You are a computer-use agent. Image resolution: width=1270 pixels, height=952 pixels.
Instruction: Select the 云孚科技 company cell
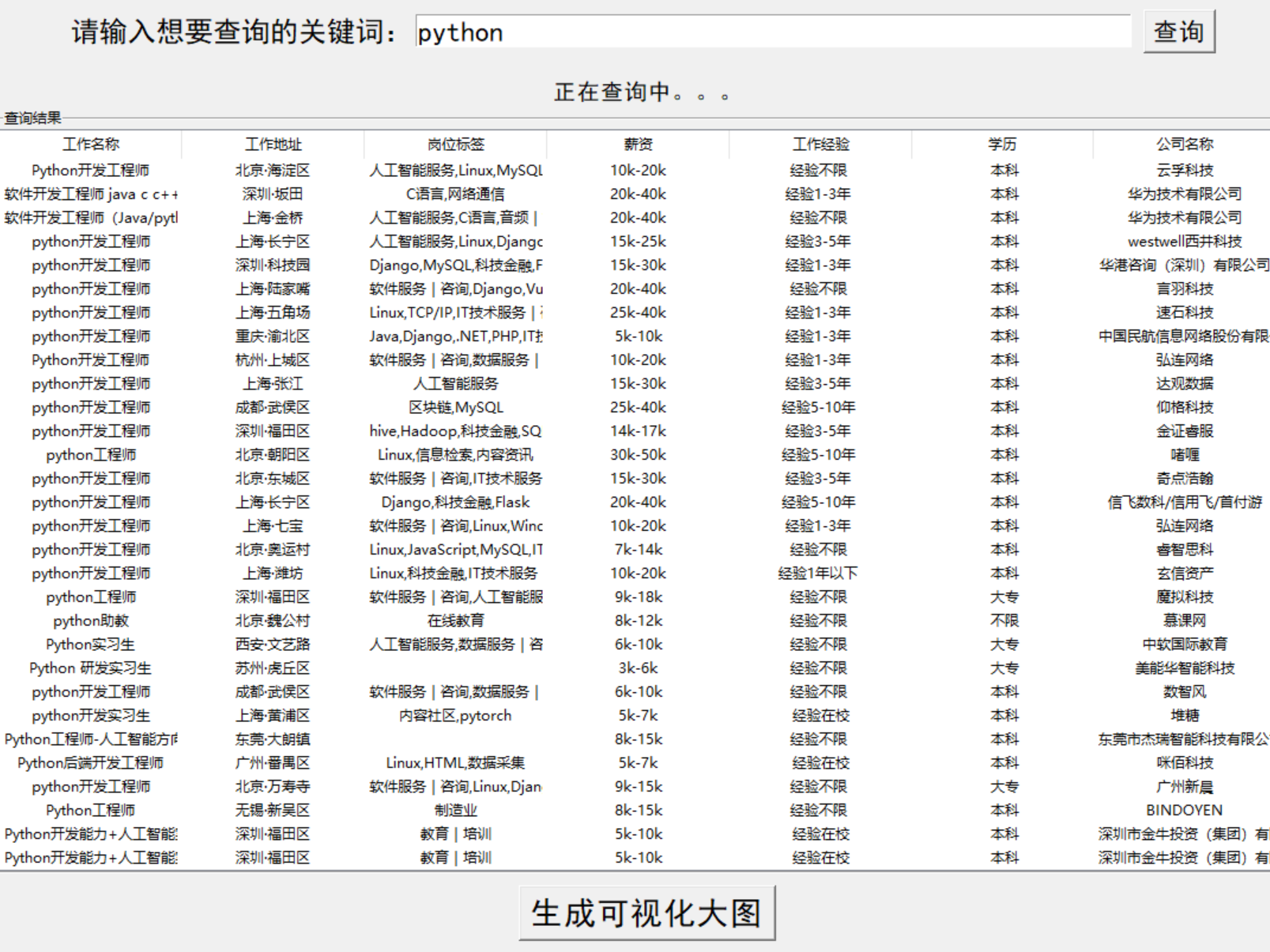(1184, 170)
